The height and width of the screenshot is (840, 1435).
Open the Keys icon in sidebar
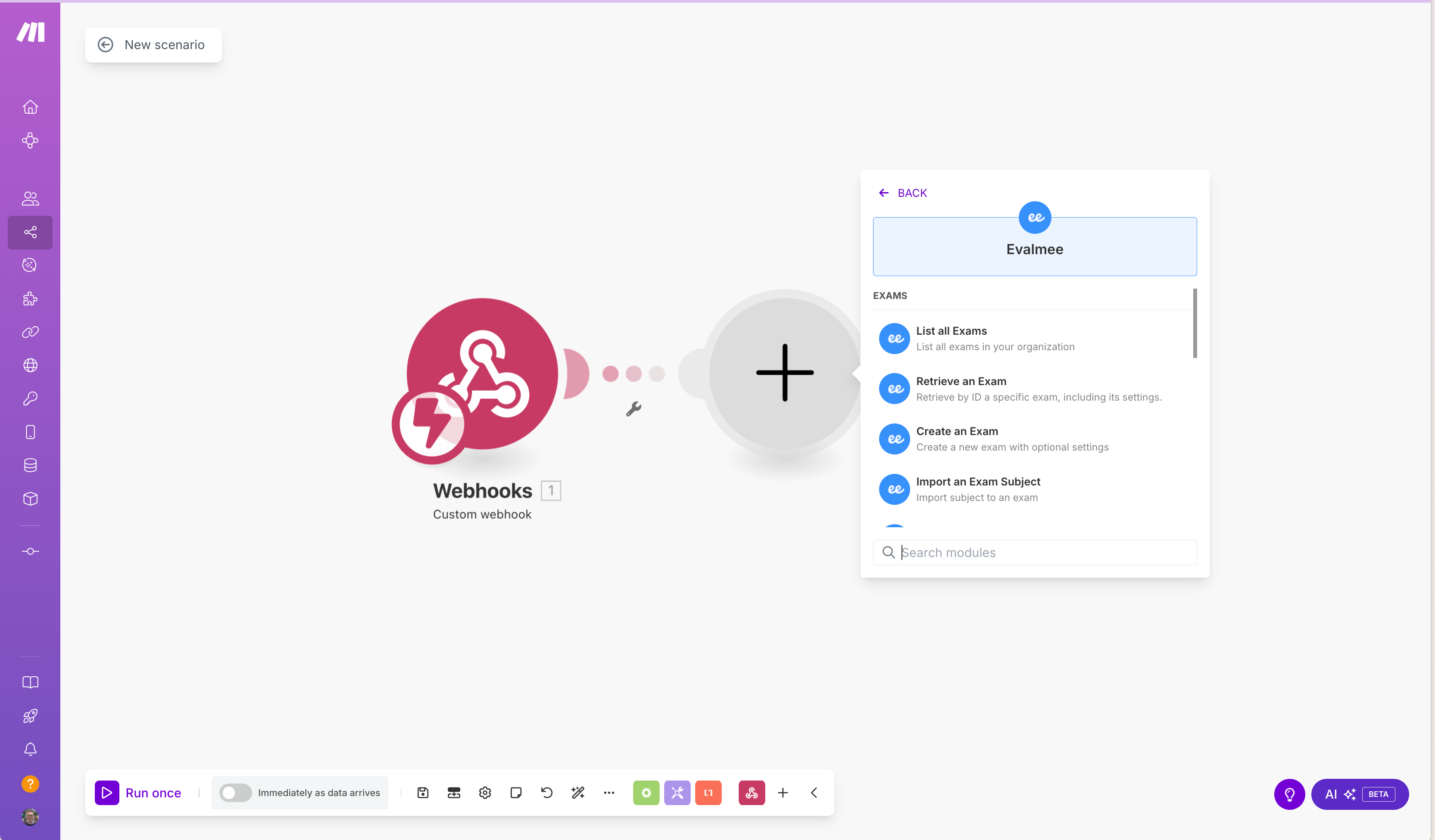tap(30, 398)
